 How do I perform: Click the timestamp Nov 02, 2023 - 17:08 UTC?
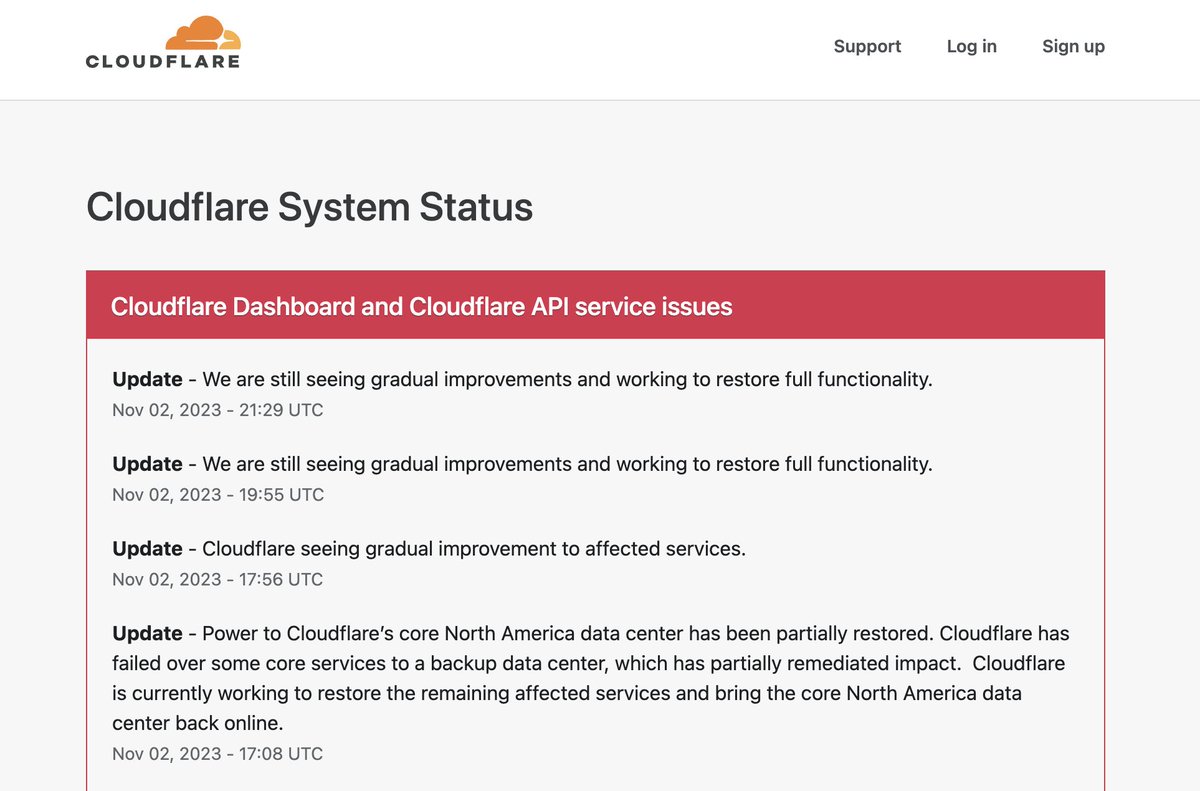coord(218,754)
